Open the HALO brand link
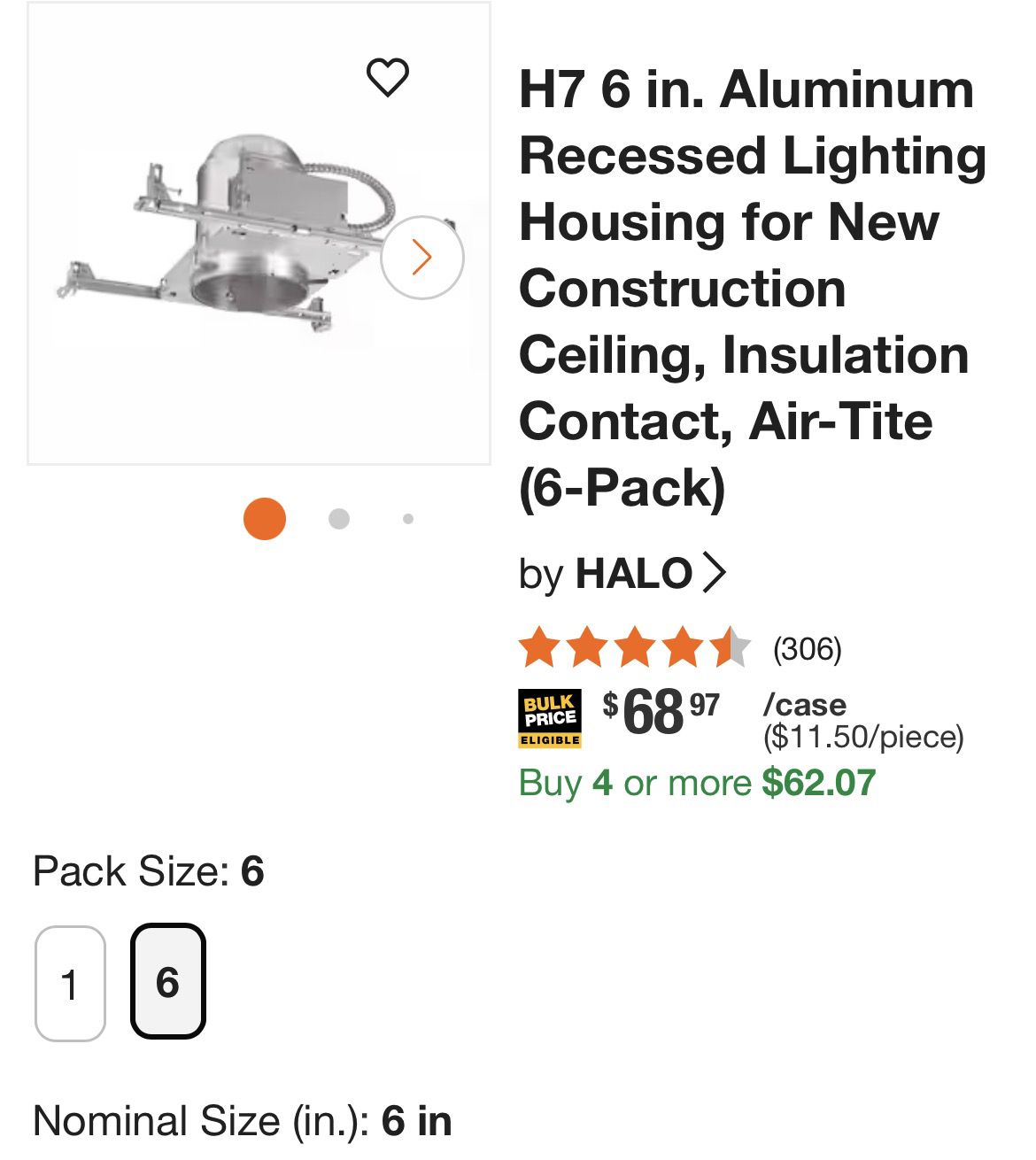 [x=632, y=573]
